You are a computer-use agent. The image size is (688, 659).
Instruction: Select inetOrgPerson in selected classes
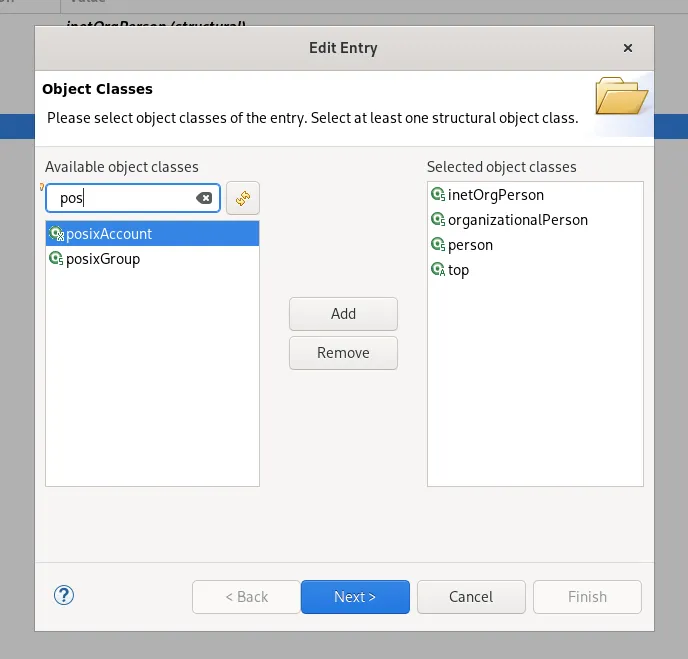pyautogui.click(x=496, y=195)
